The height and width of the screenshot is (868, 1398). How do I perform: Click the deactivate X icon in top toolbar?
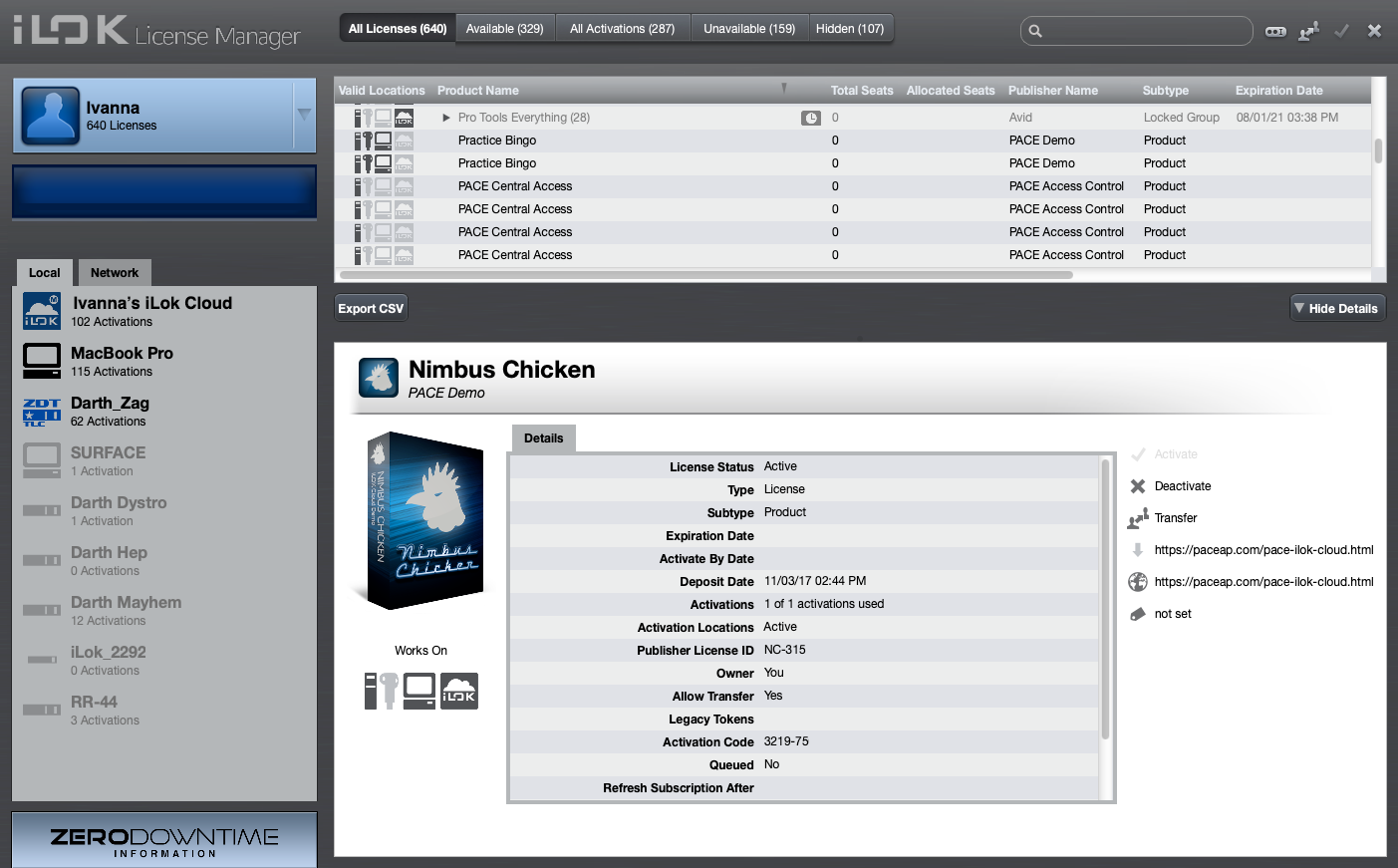1374,31
